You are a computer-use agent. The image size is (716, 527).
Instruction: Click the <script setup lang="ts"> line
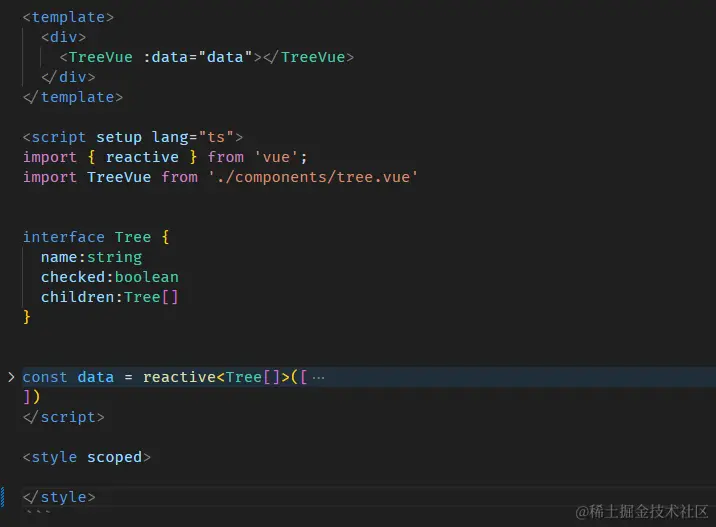tap(132, 137)
